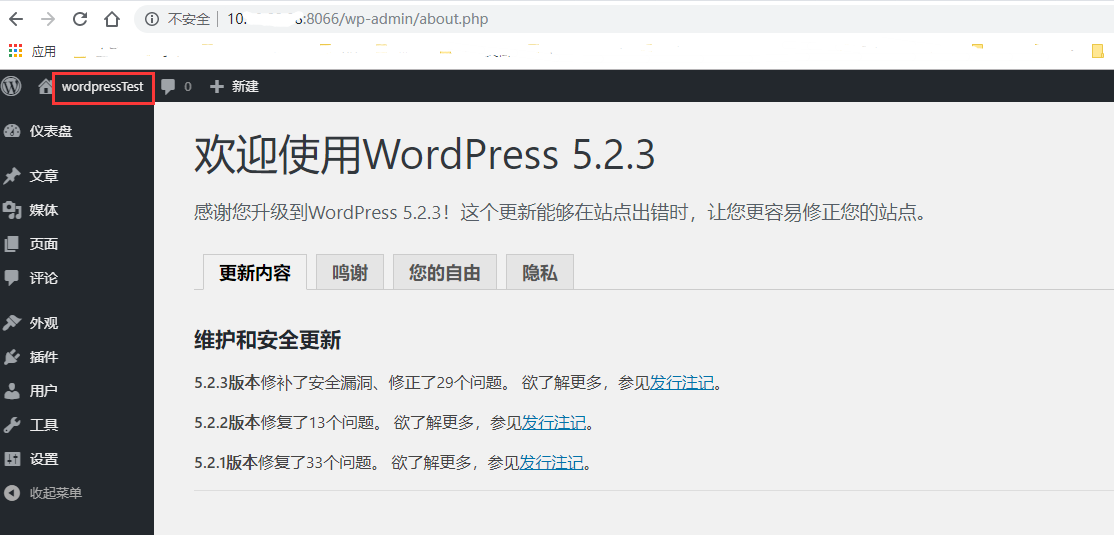Click the 评论 comment icon in sidebar
Image resolution: width=1114 pixels, height=535 pixels.
(11, 278)
